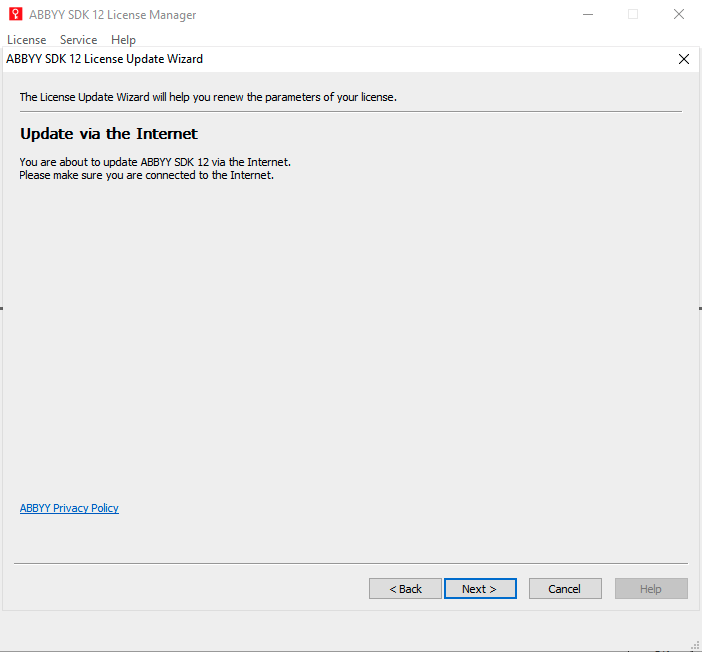Click the greyed-out Help button

(651, 588)
